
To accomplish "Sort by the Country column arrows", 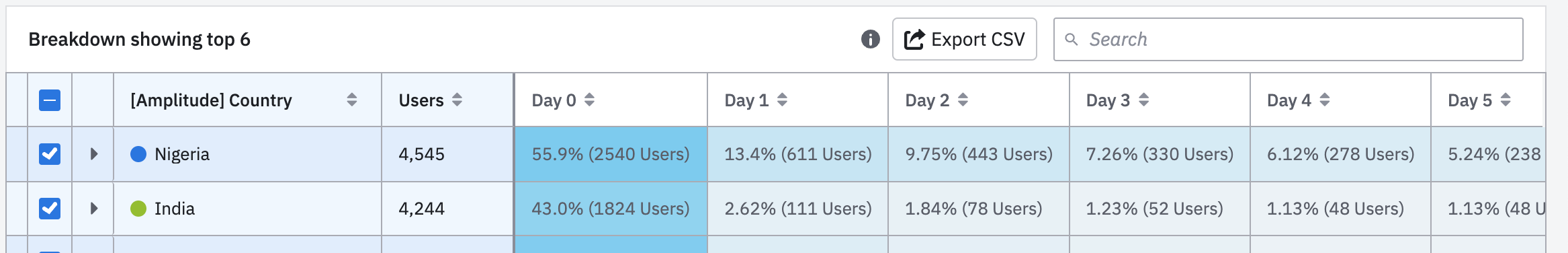I will (352, 100).
